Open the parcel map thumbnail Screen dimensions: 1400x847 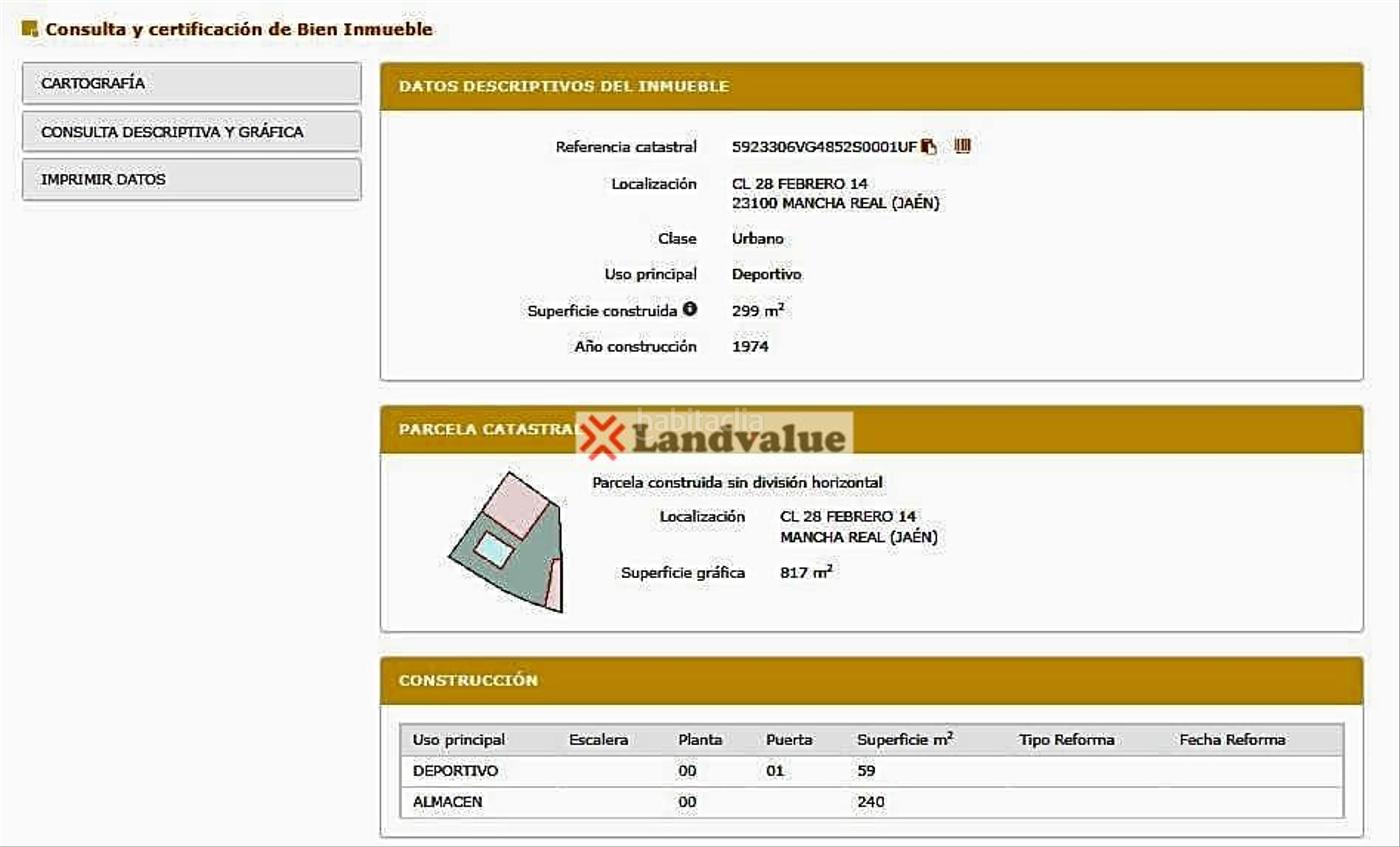506,542
